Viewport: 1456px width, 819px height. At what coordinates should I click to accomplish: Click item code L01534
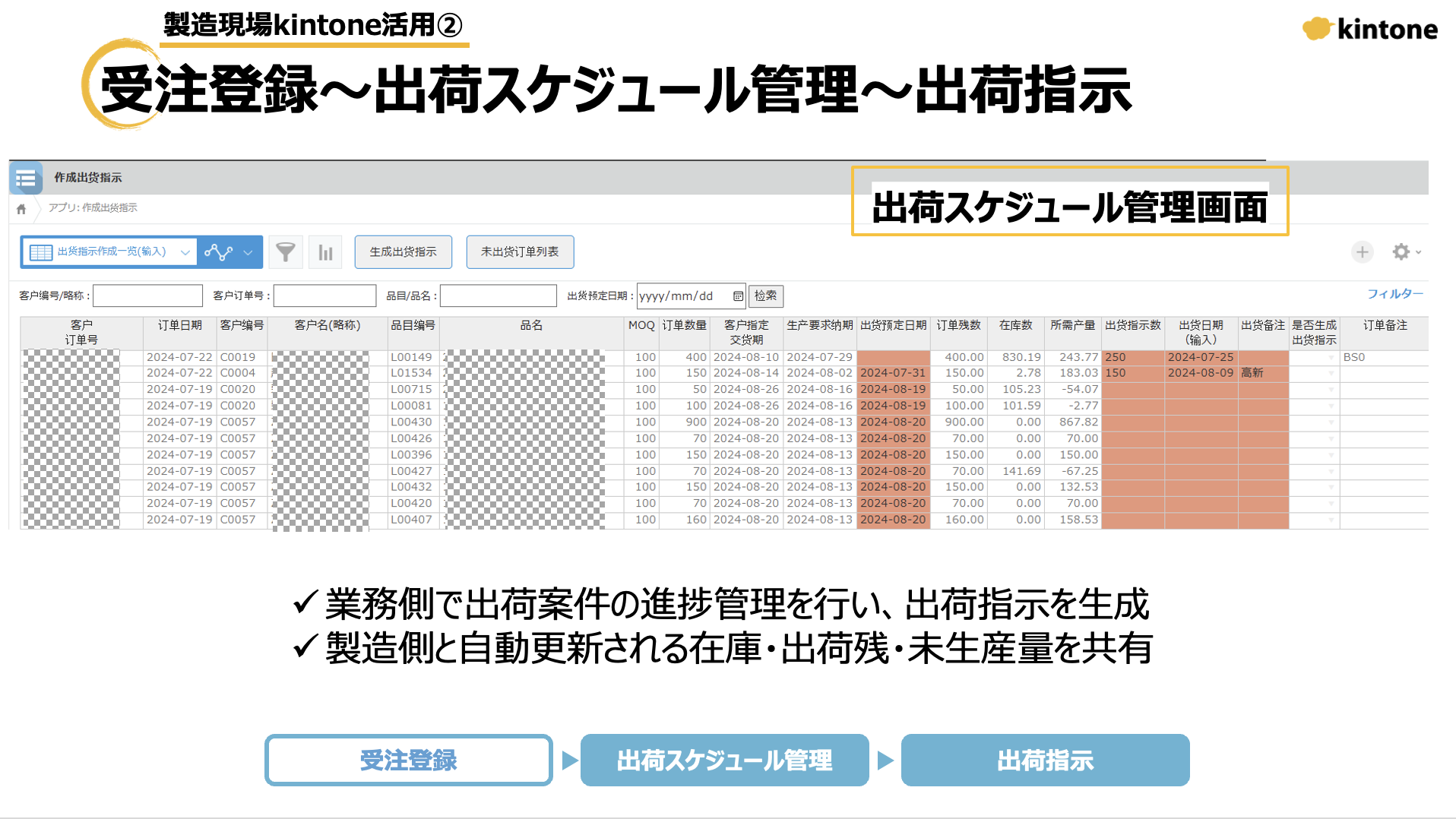pos(411,373)
